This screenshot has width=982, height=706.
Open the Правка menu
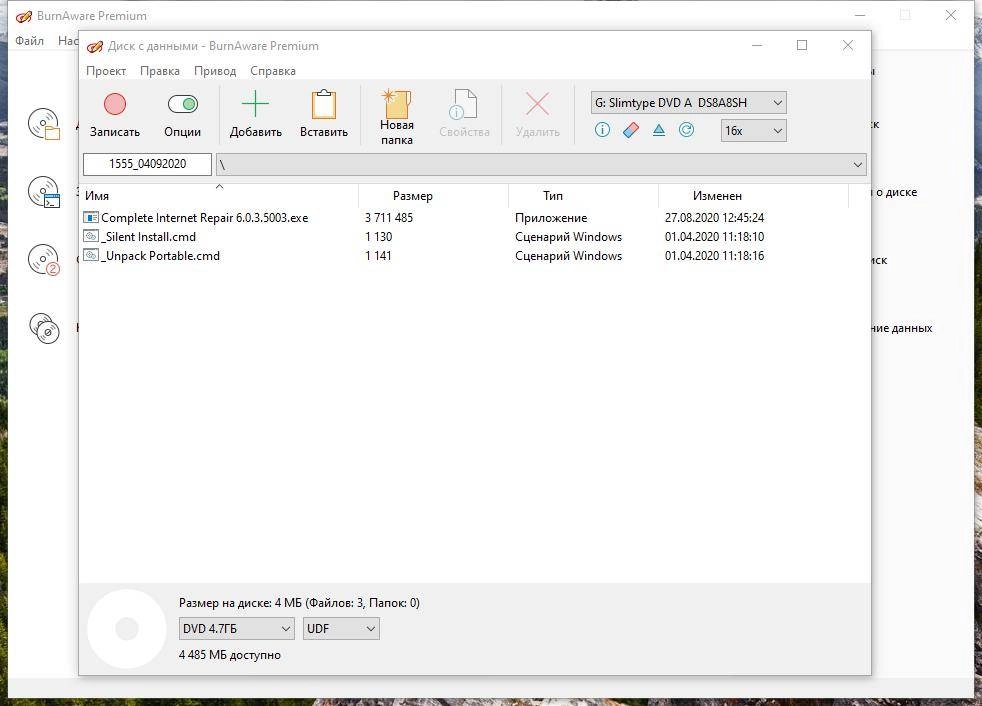(160, 71)
